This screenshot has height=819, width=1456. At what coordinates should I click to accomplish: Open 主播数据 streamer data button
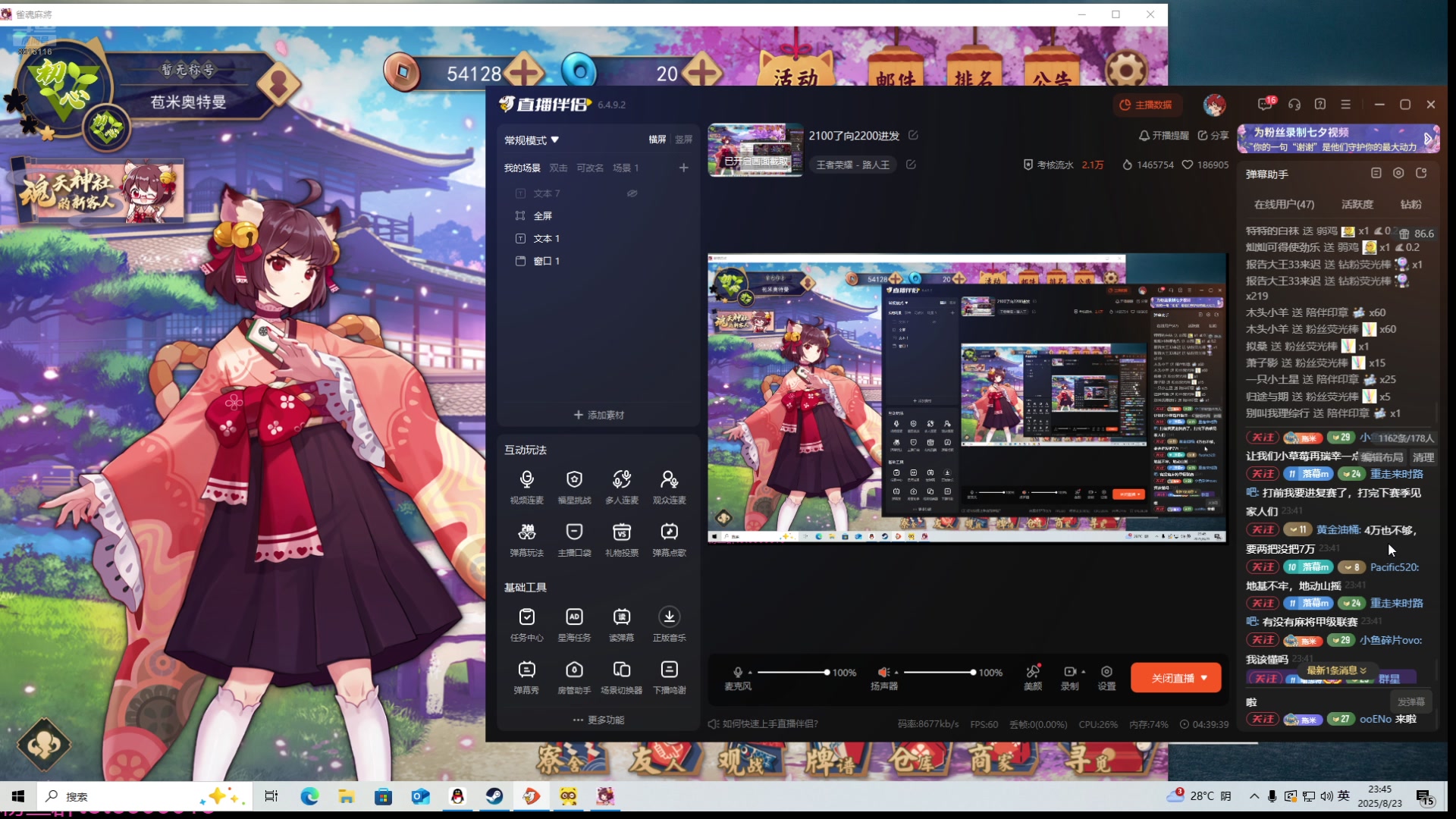[1147, 105]
